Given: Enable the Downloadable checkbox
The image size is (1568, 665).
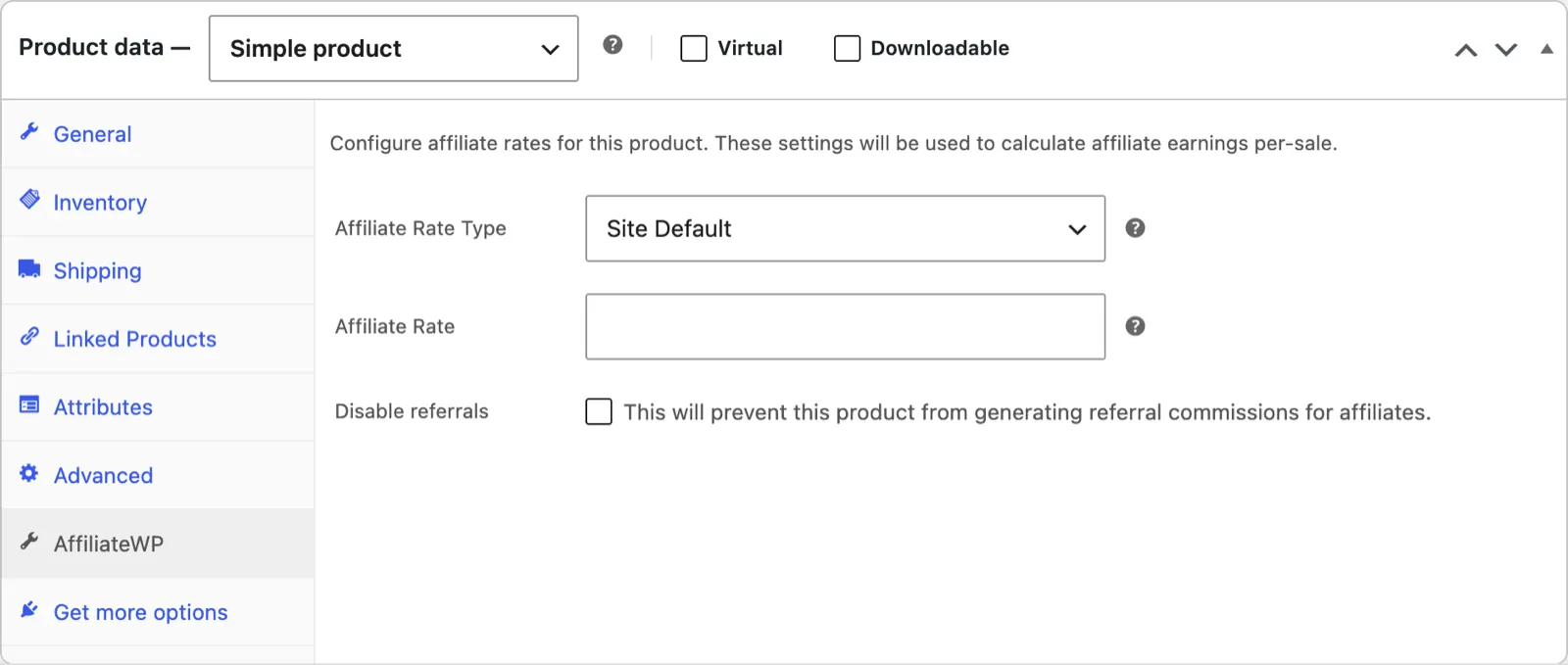Looking at the screenshot, I should 847,48.
